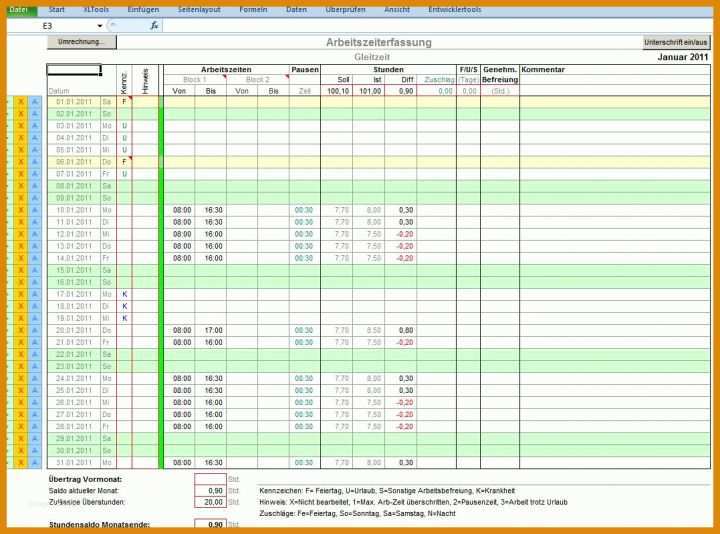Screen dimensions: 720x534
Task: Click orange X button in 10.01.2011 row
Action: (21, 210)
